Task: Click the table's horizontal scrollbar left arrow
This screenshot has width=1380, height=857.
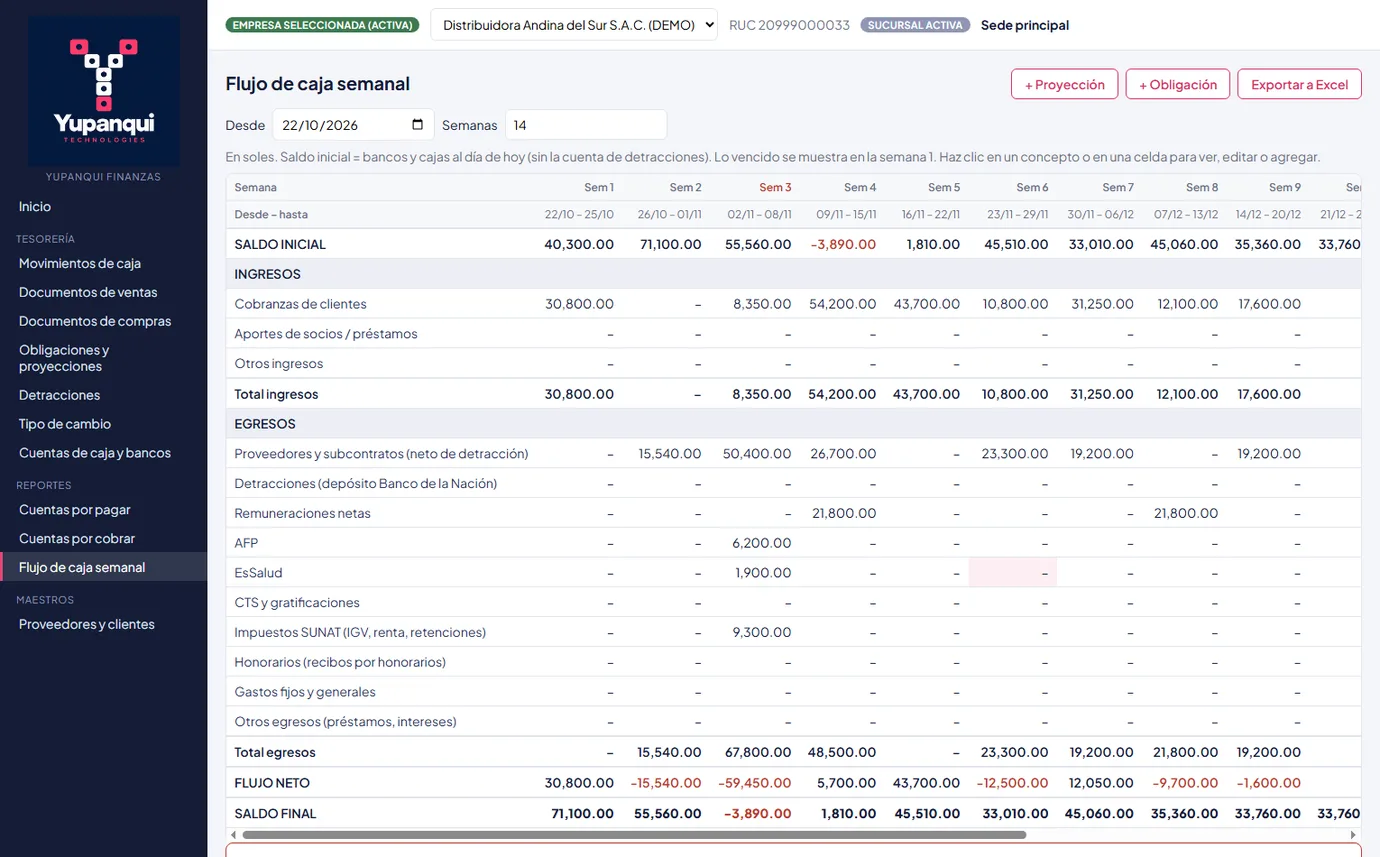Action: (234, 834)
